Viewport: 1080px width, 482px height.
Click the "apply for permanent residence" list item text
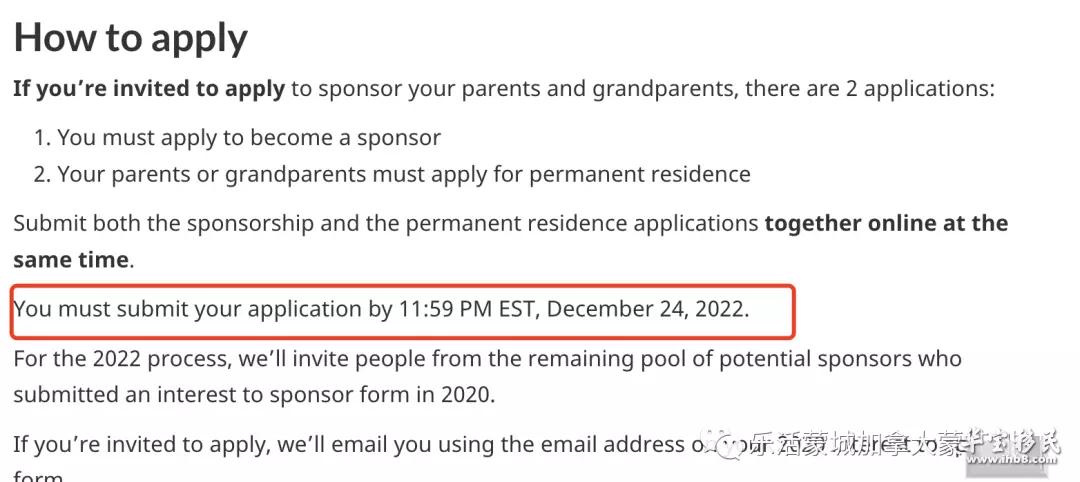[590, 174]
